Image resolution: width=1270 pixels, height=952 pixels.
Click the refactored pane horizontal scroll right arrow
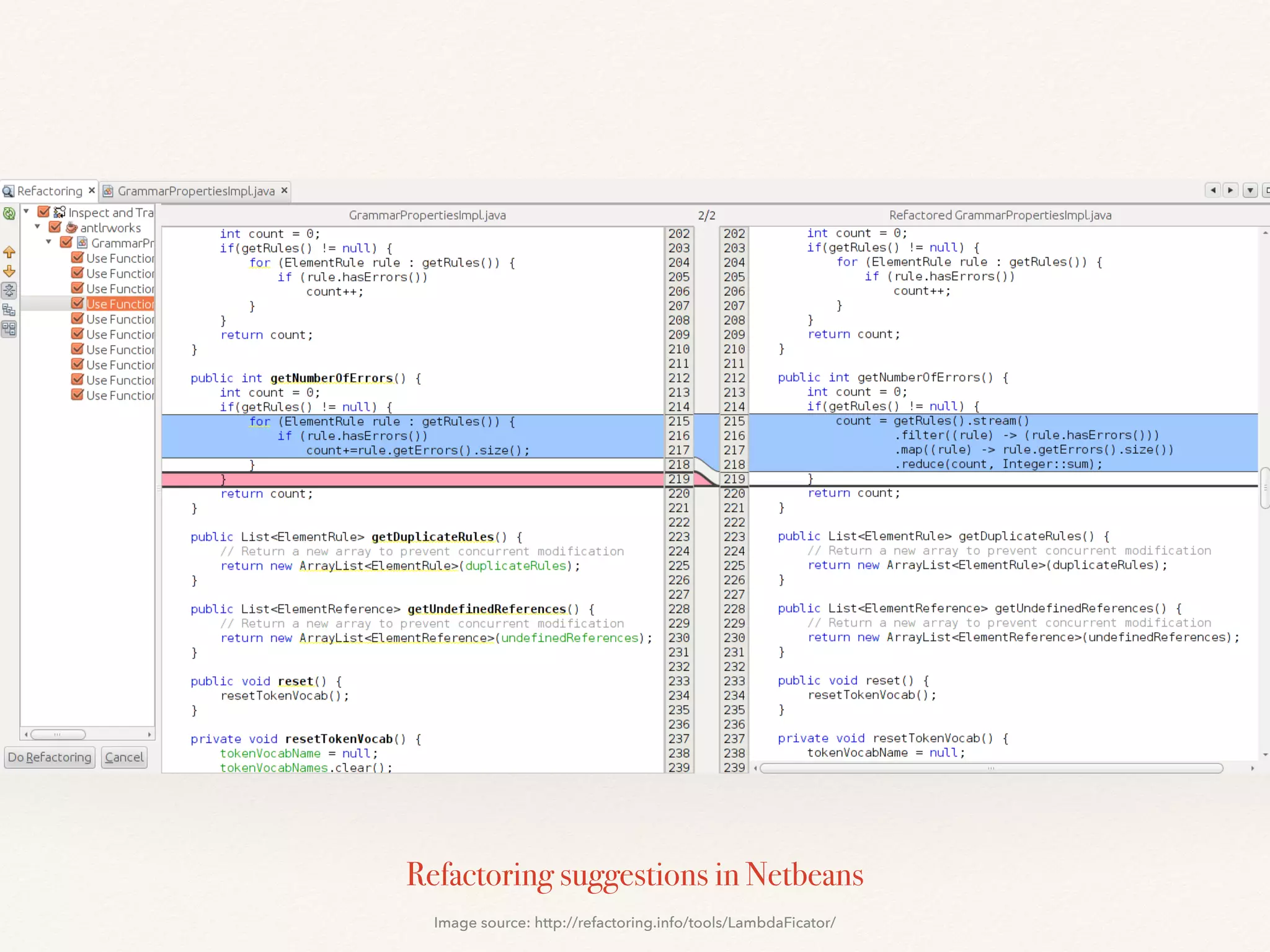tap(1253, 769)
